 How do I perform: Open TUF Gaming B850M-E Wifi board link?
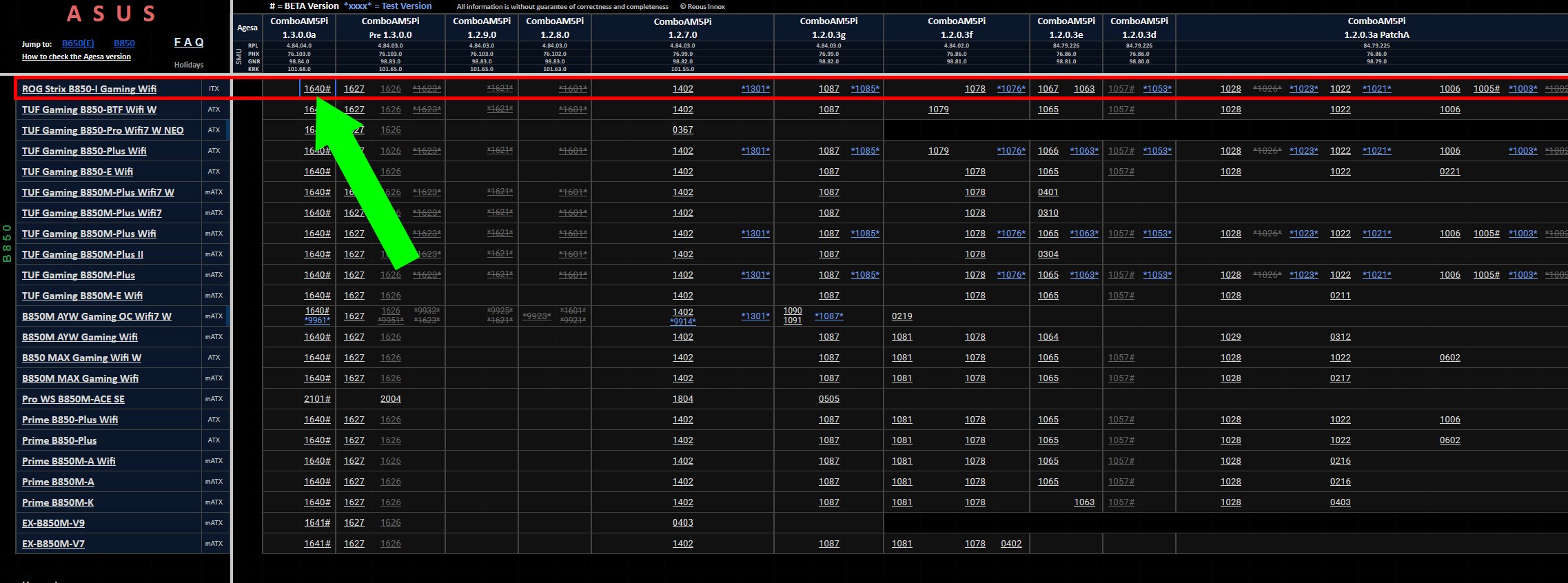(82, 296)
